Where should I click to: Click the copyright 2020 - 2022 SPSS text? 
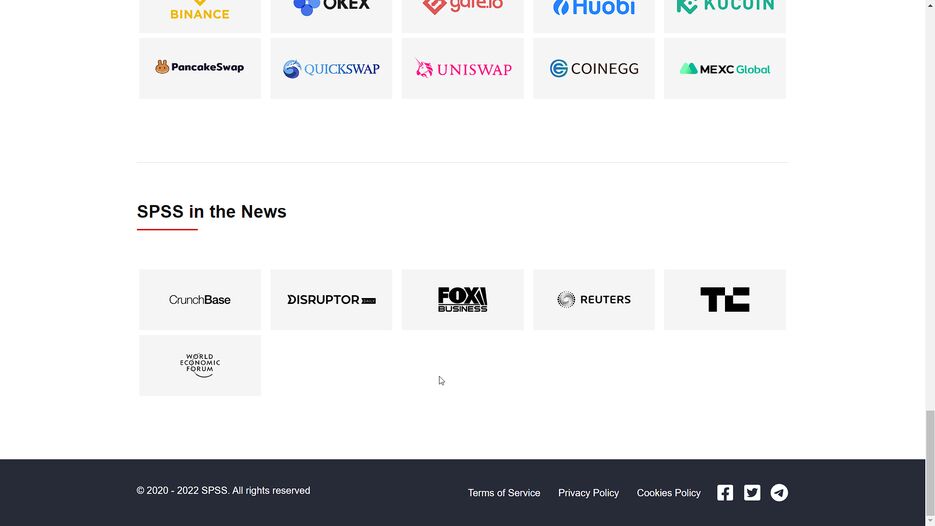223,490
